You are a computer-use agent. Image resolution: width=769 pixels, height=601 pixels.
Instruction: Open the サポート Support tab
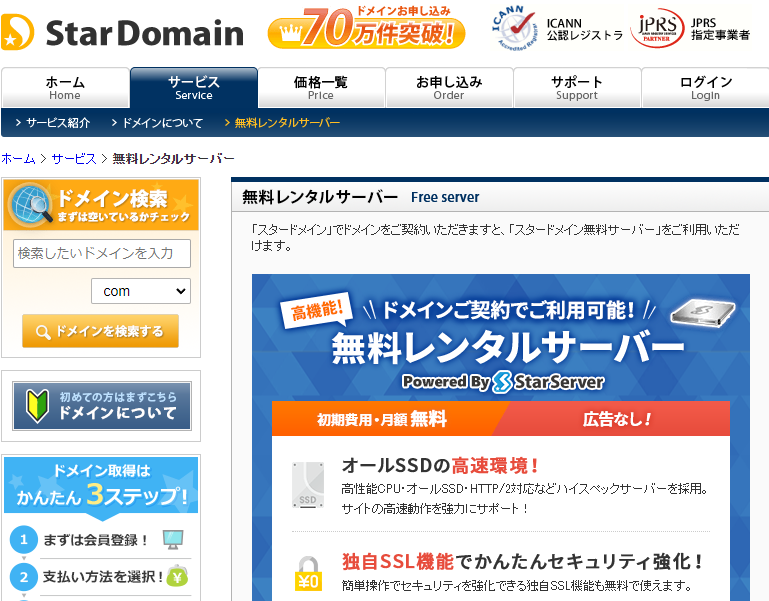(x=577, y=87)
